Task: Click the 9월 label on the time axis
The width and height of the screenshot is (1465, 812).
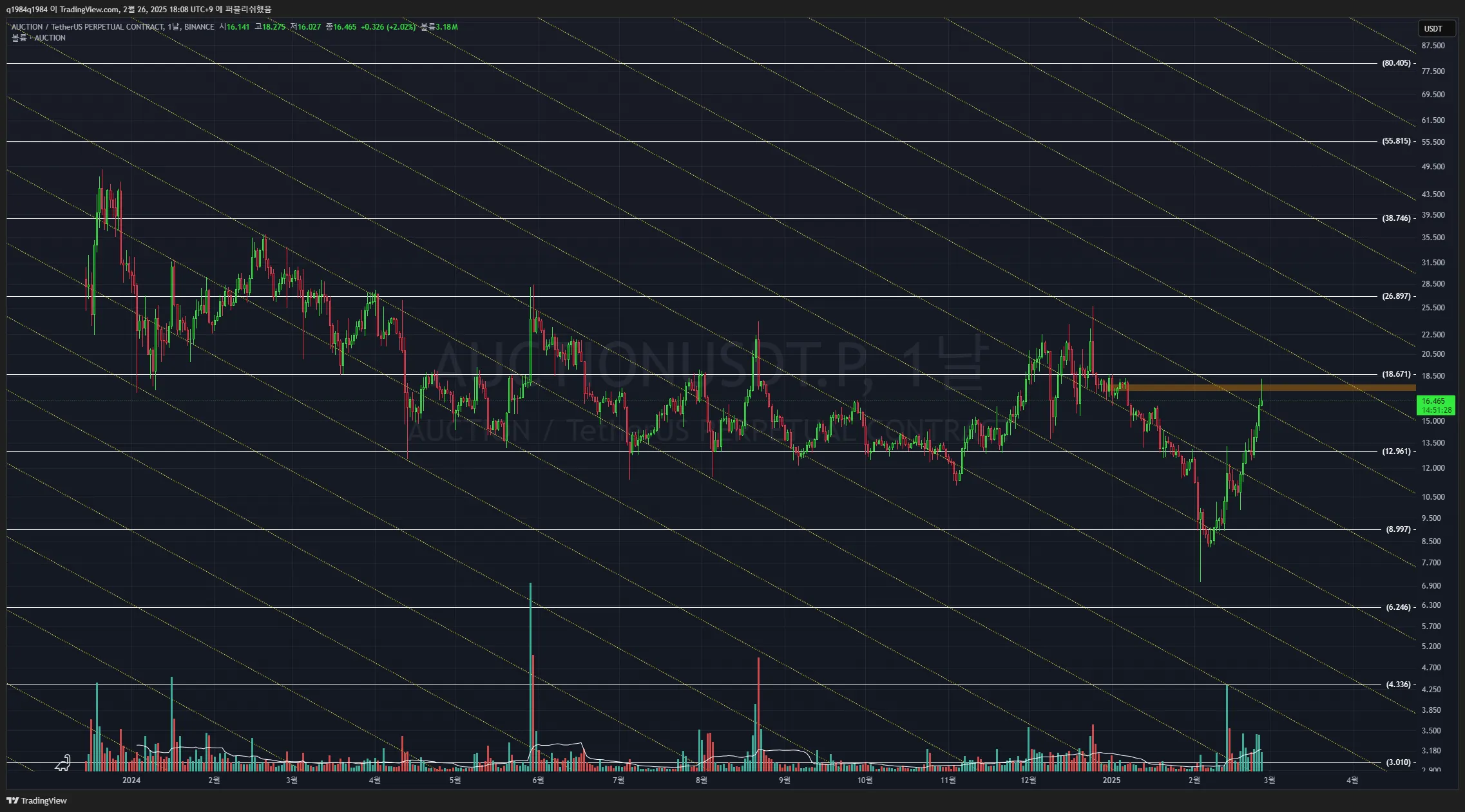Action: (x=785, y=780)
